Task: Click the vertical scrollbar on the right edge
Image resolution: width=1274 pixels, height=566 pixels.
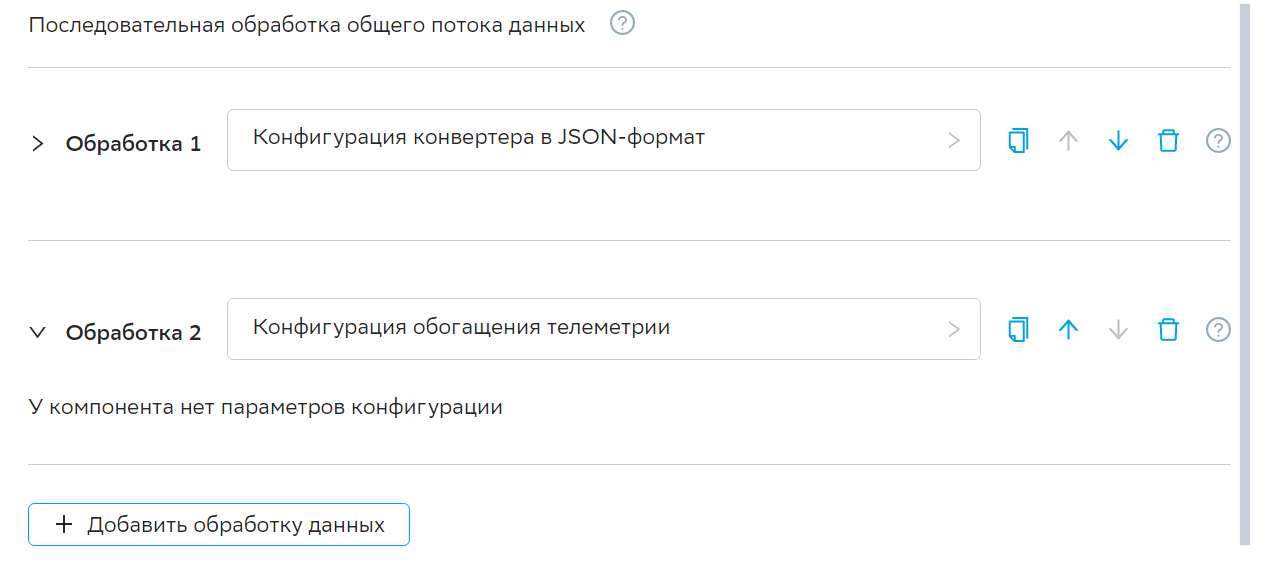Action: tap(1244, 270)
